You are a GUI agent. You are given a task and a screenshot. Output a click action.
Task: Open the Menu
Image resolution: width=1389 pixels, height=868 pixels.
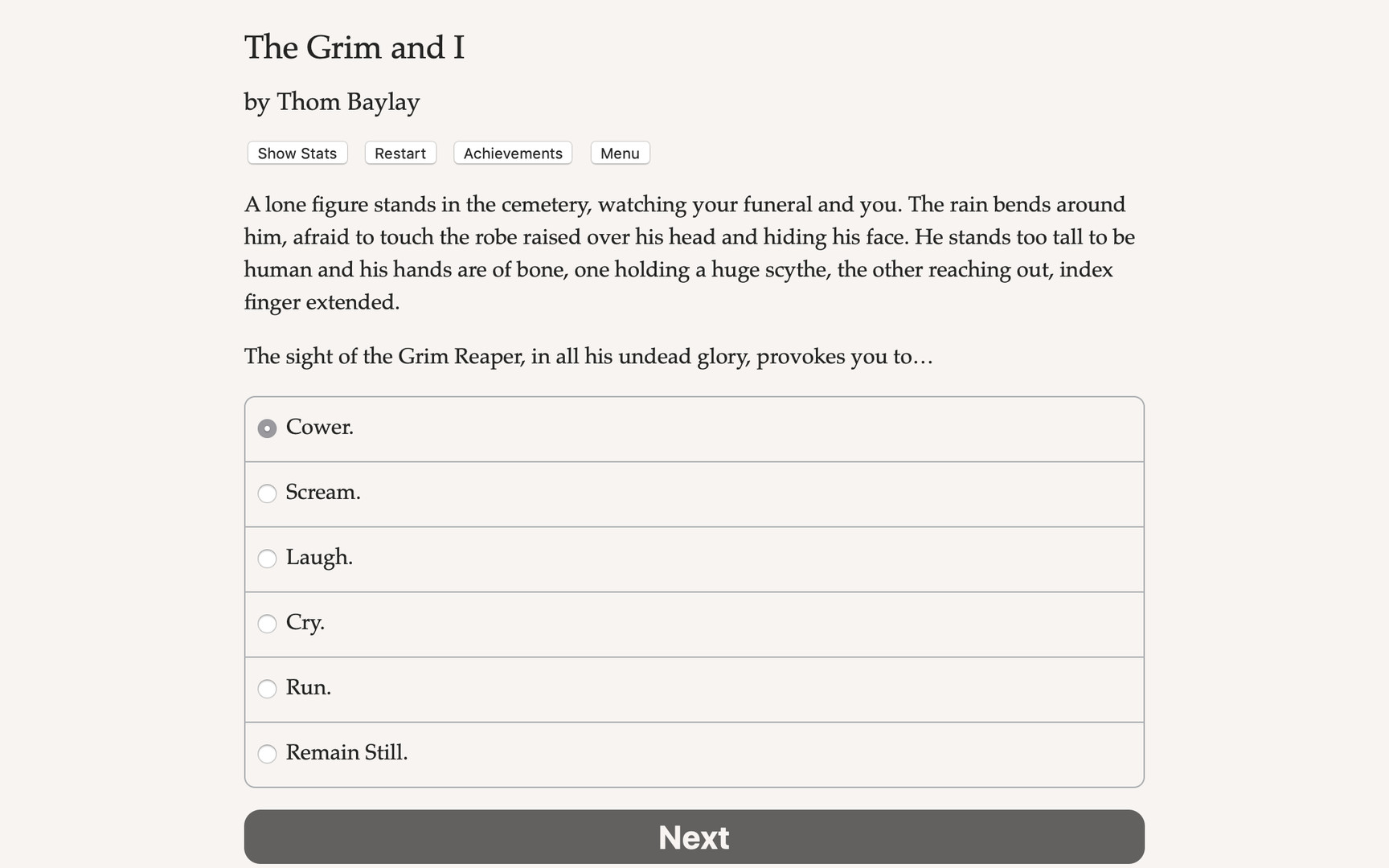coord(619,153)
